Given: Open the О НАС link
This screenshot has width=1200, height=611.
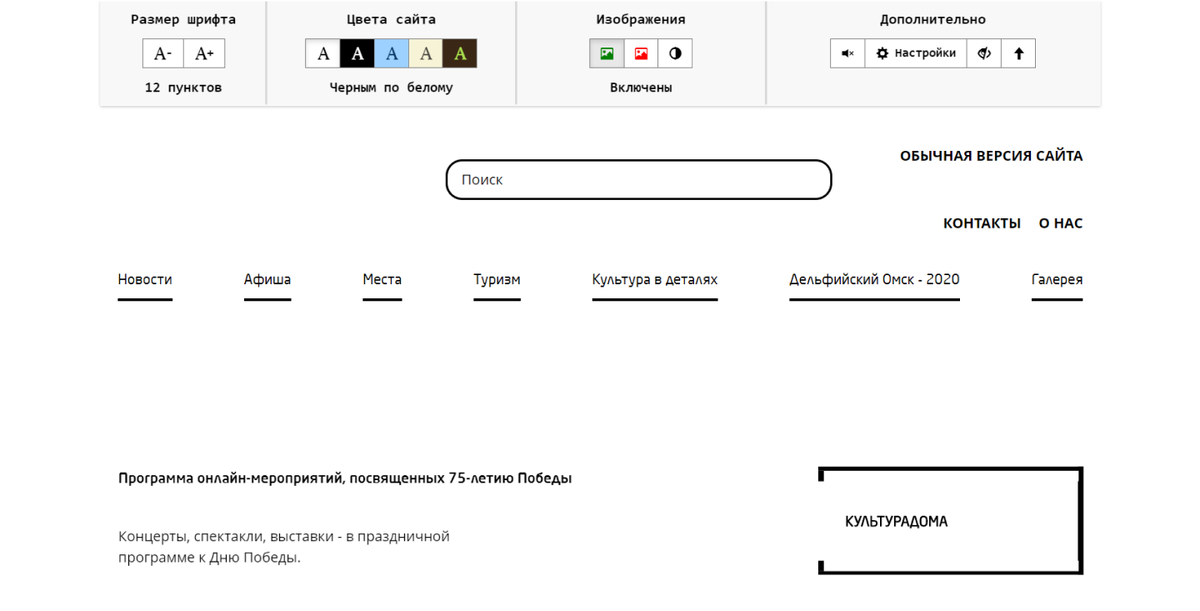Looking at the screenshot, I should pyautogui.click(x=1061, y=223).
